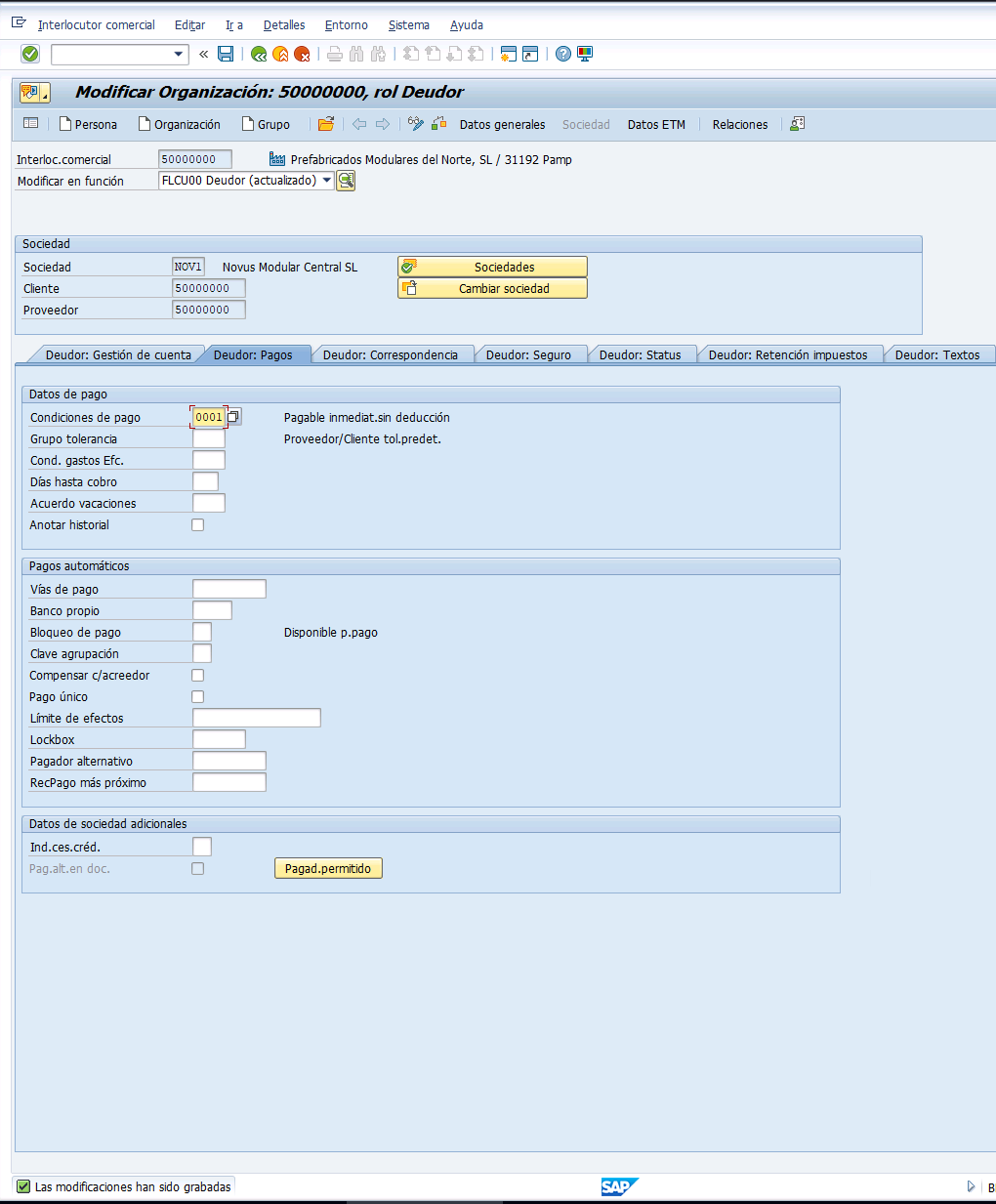This screenshot has height=1204, width=996.
Task: Open search help for Condiciones de pago
Action: [233, 417]
